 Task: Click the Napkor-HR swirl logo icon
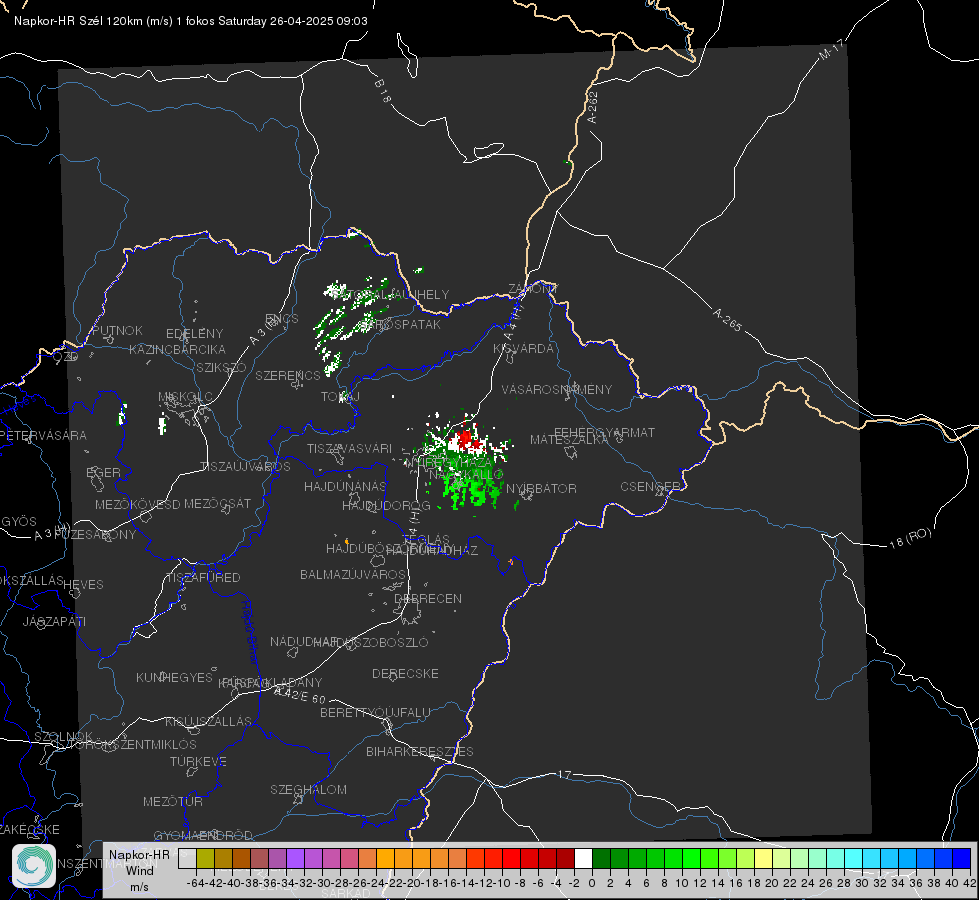point(34,866)
